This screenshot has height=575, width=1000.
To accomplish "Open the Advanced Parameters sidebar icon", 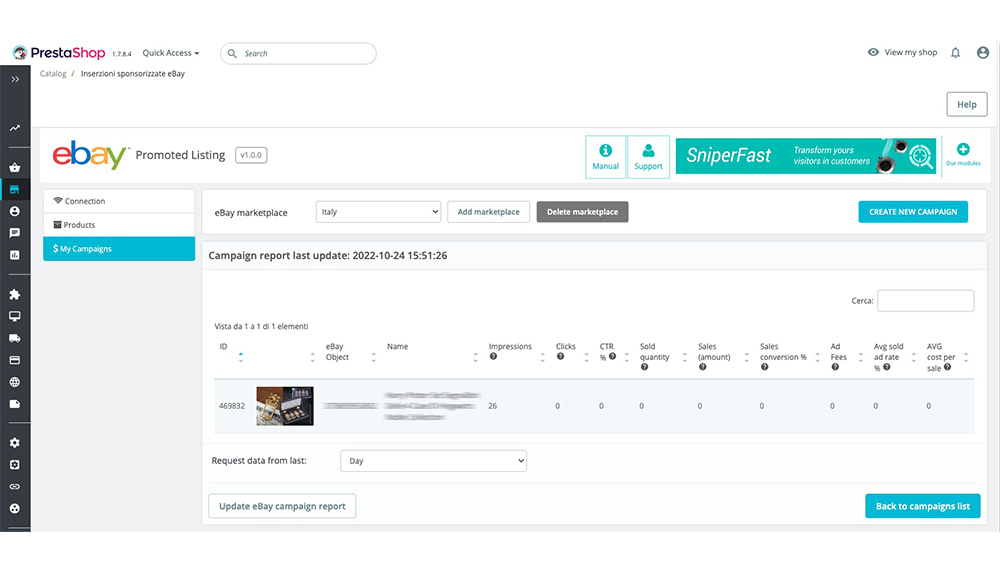I will (15, 465).
